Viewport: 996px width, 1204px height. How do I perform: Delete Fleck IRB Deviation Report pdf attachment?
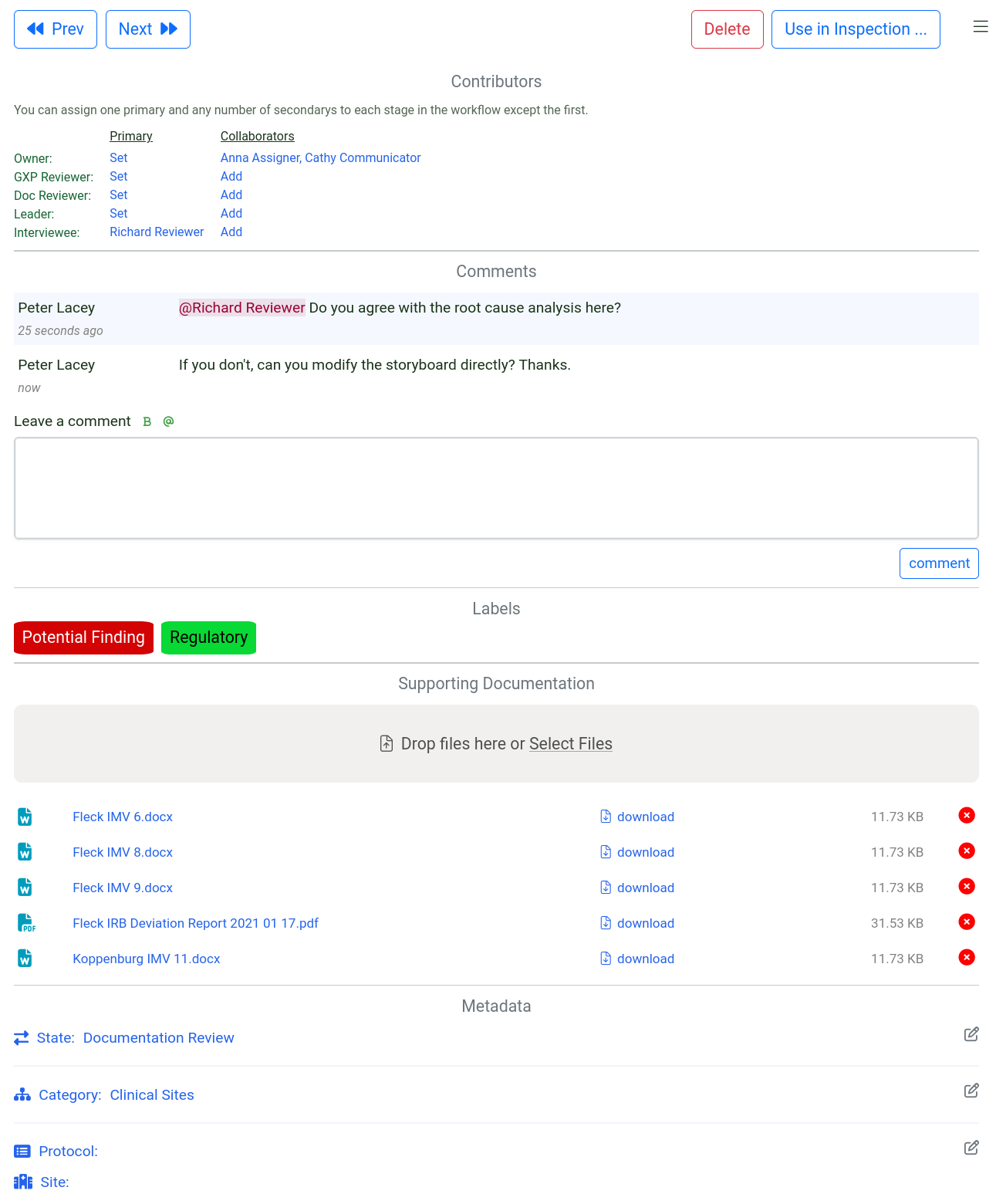click(x=966, y=922)
